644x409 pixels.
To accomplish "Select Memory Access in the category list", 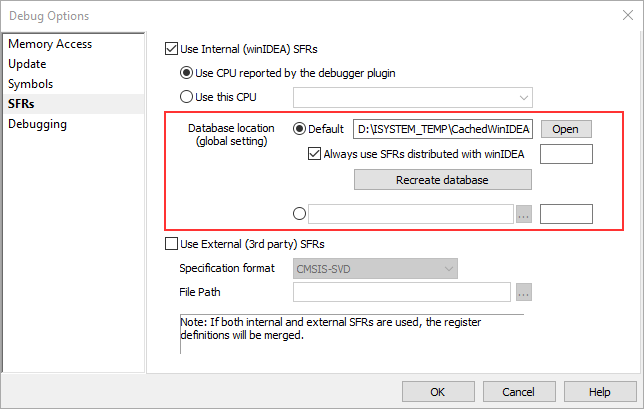I will tap(50, 44).
